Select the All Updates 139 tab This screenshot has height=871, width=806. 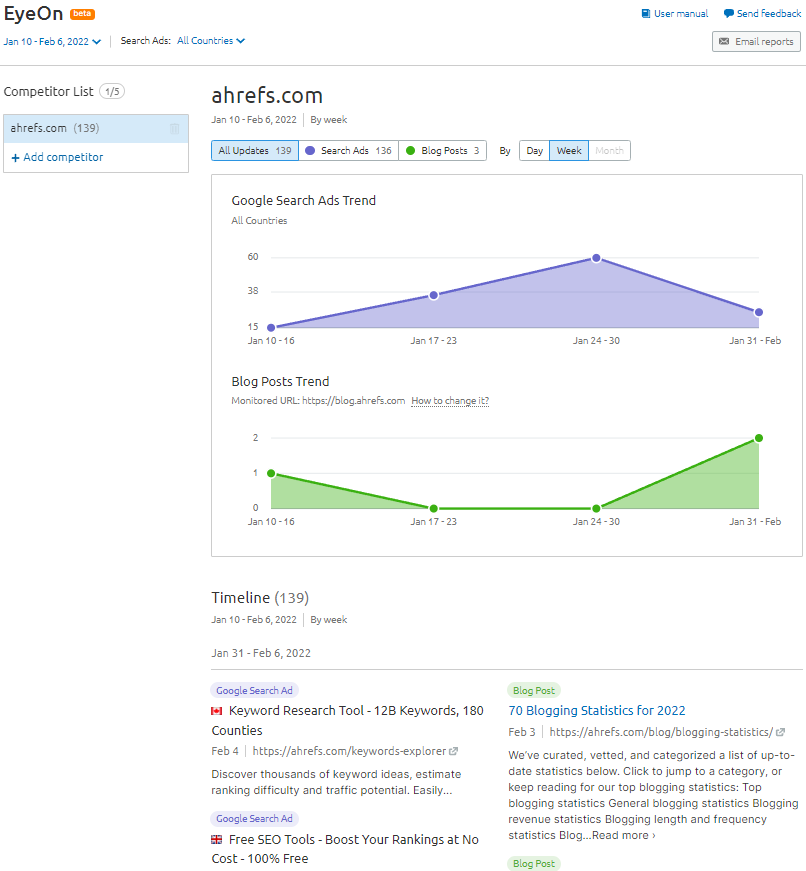click(x=255, y=151)
